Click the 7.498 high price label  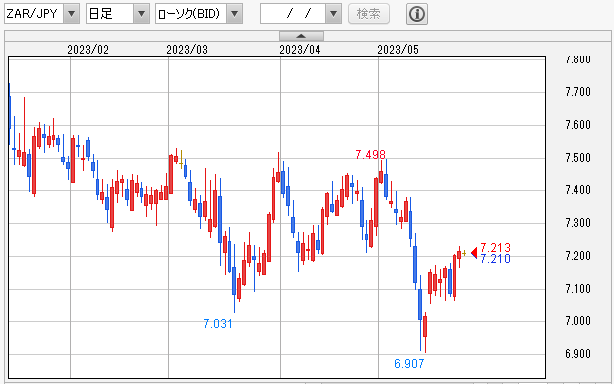[370, 155]
